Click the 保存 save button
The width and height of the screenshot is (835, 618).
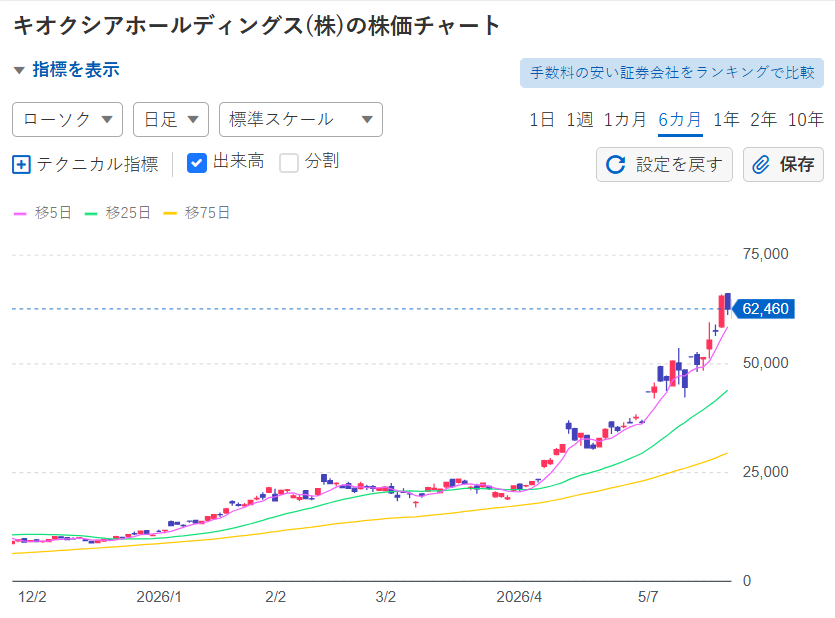point(783,164)
